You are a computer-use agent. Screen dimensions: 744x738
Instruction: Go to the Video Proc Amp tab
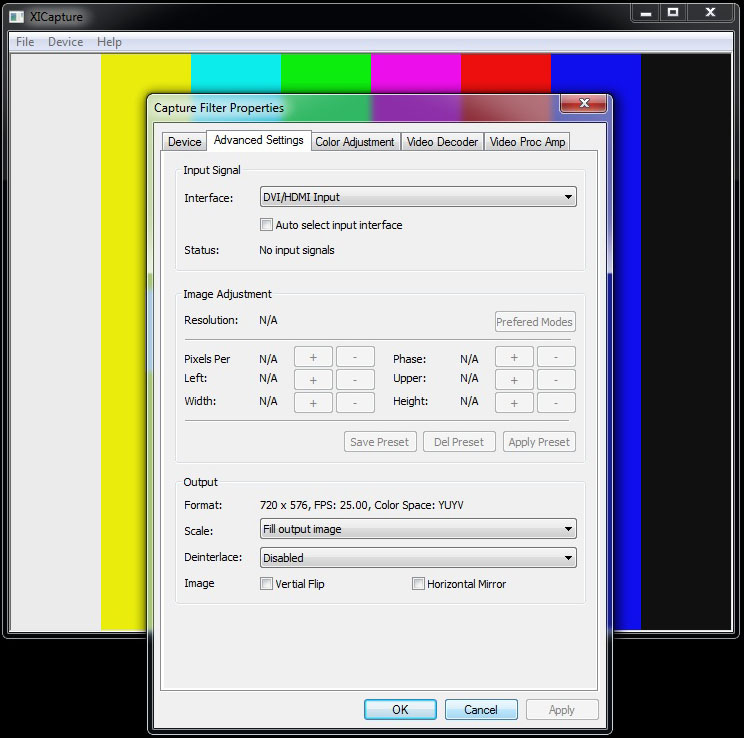(x=527, y=142)
